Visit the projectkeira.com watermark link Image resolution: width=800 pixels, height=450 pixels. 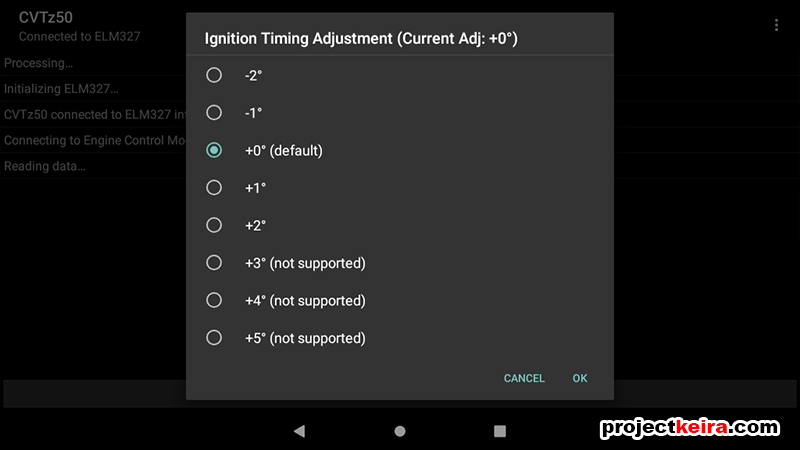click(x=690, y=428)
